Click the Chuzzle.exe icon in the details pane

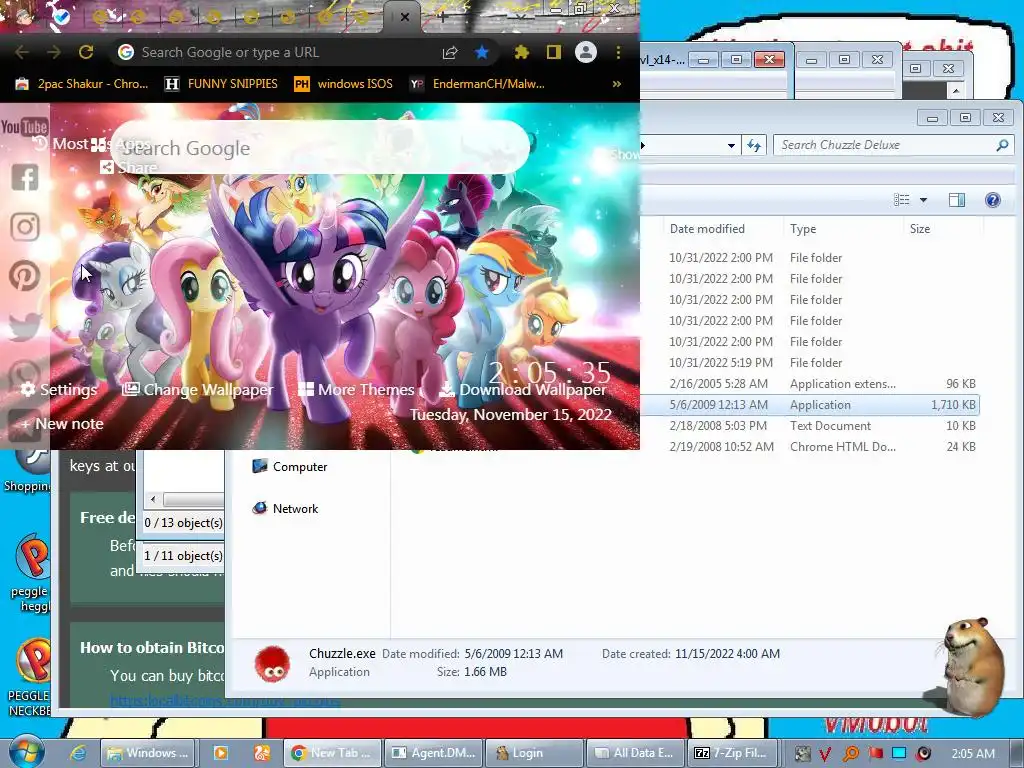coord(272,664)
